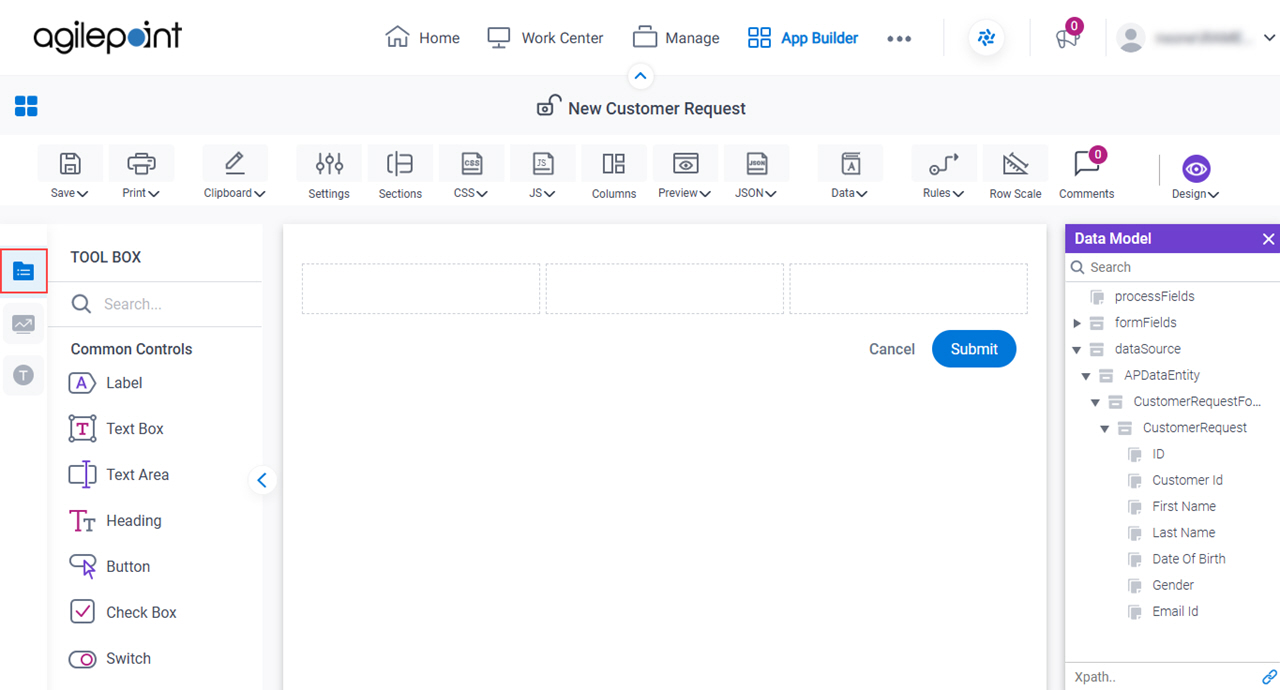Select the Customer Id field
Image resolution: width=1280 pixels, height=690 pixels.
click(x=1188, y=480)
